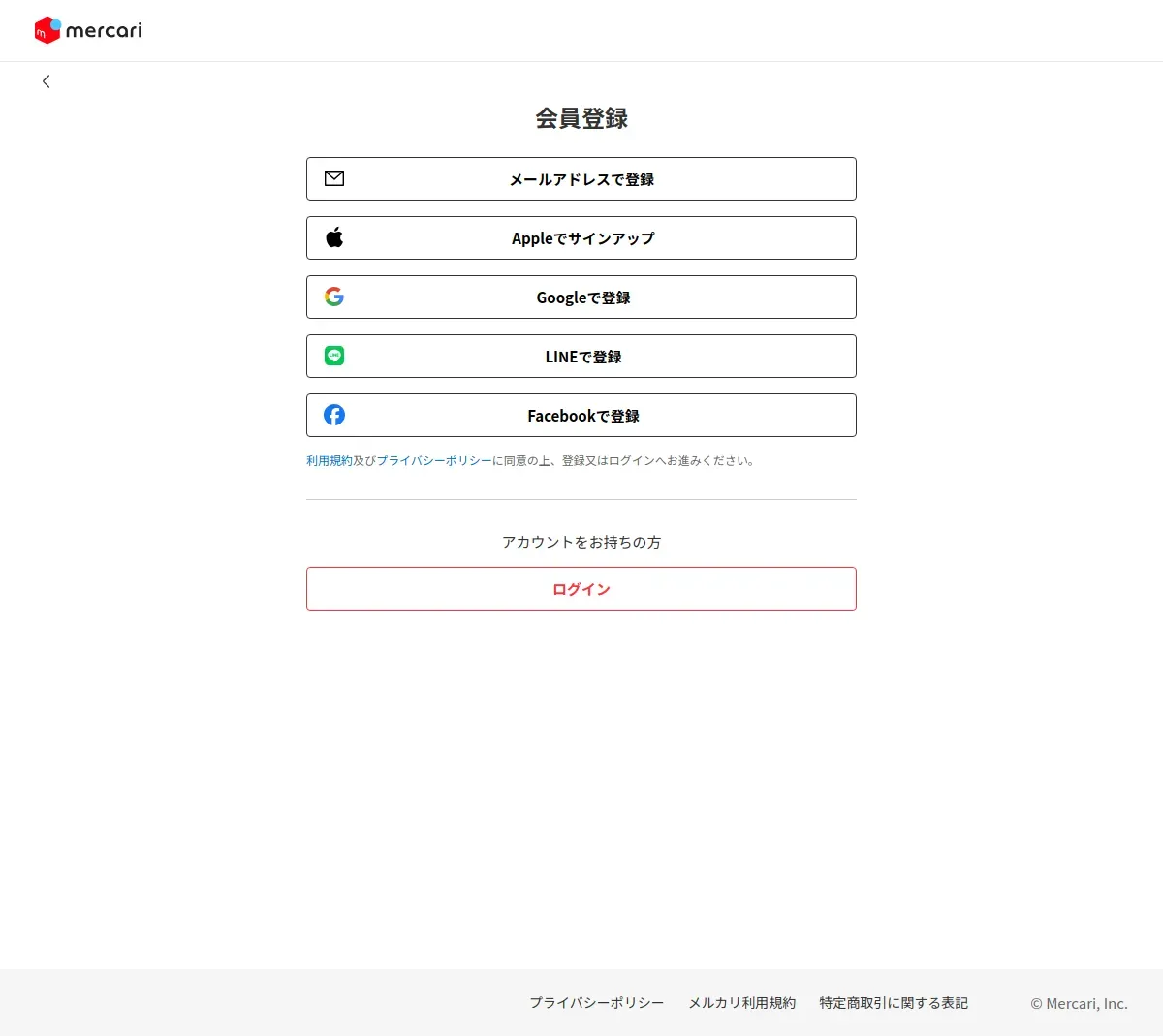Click the アカウントをお持ちの方 text

pos(581,542)
